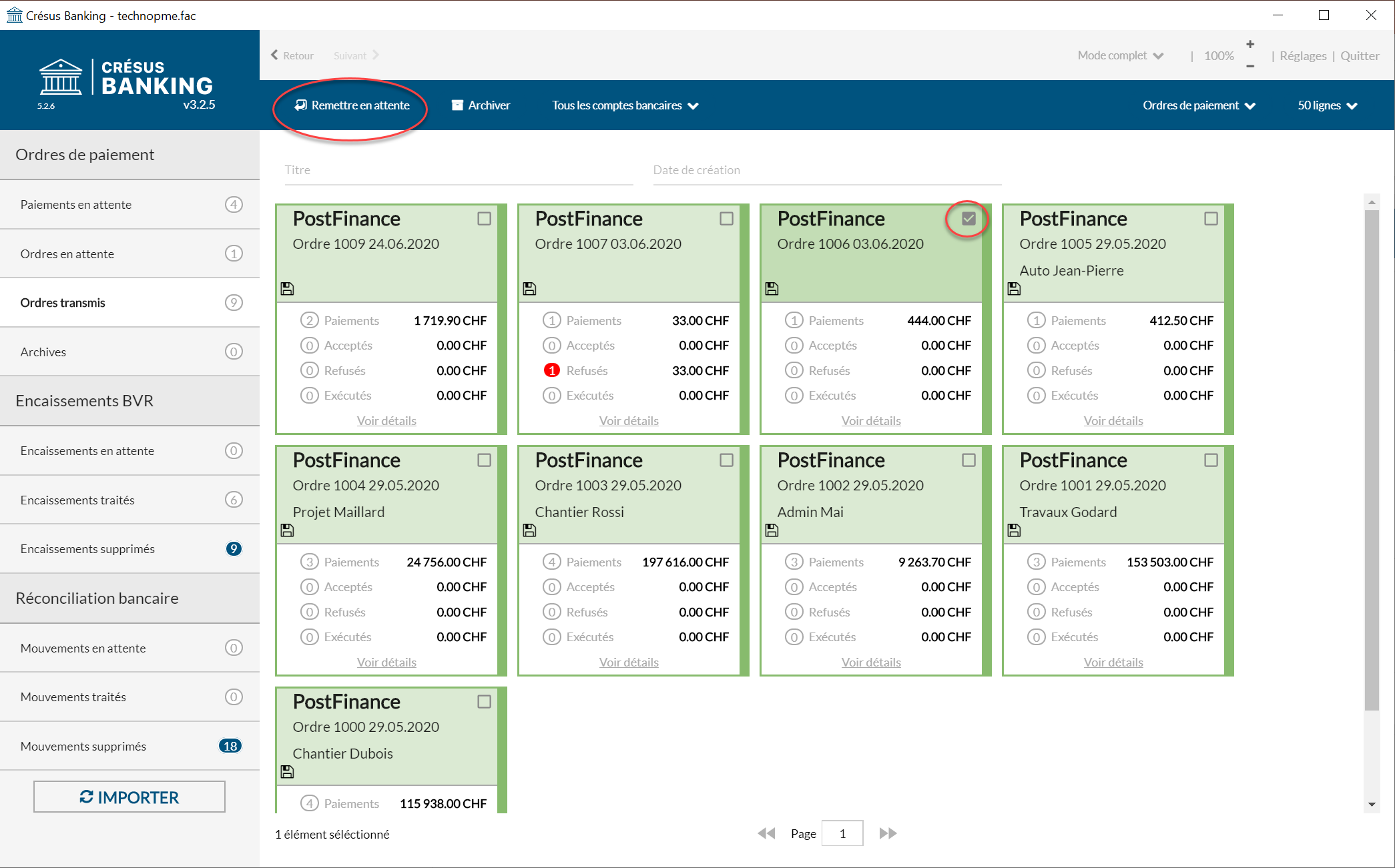Viewport: 1395px width, 868px height.
Task: Click the save disk icon on Ordre 1006 card
Action: coord(772,288)
